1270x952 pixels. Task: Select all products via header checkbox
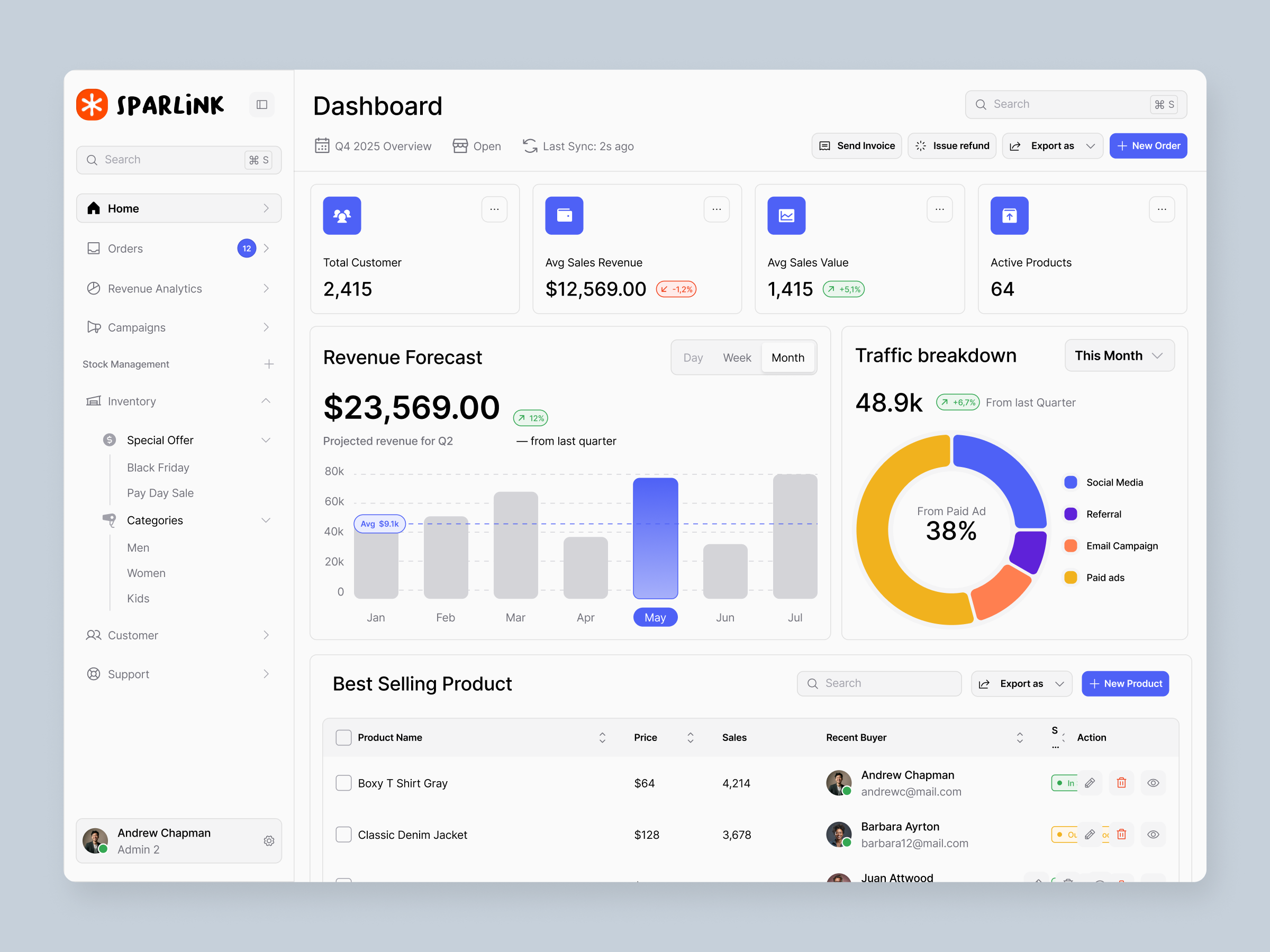coord(343,737)
